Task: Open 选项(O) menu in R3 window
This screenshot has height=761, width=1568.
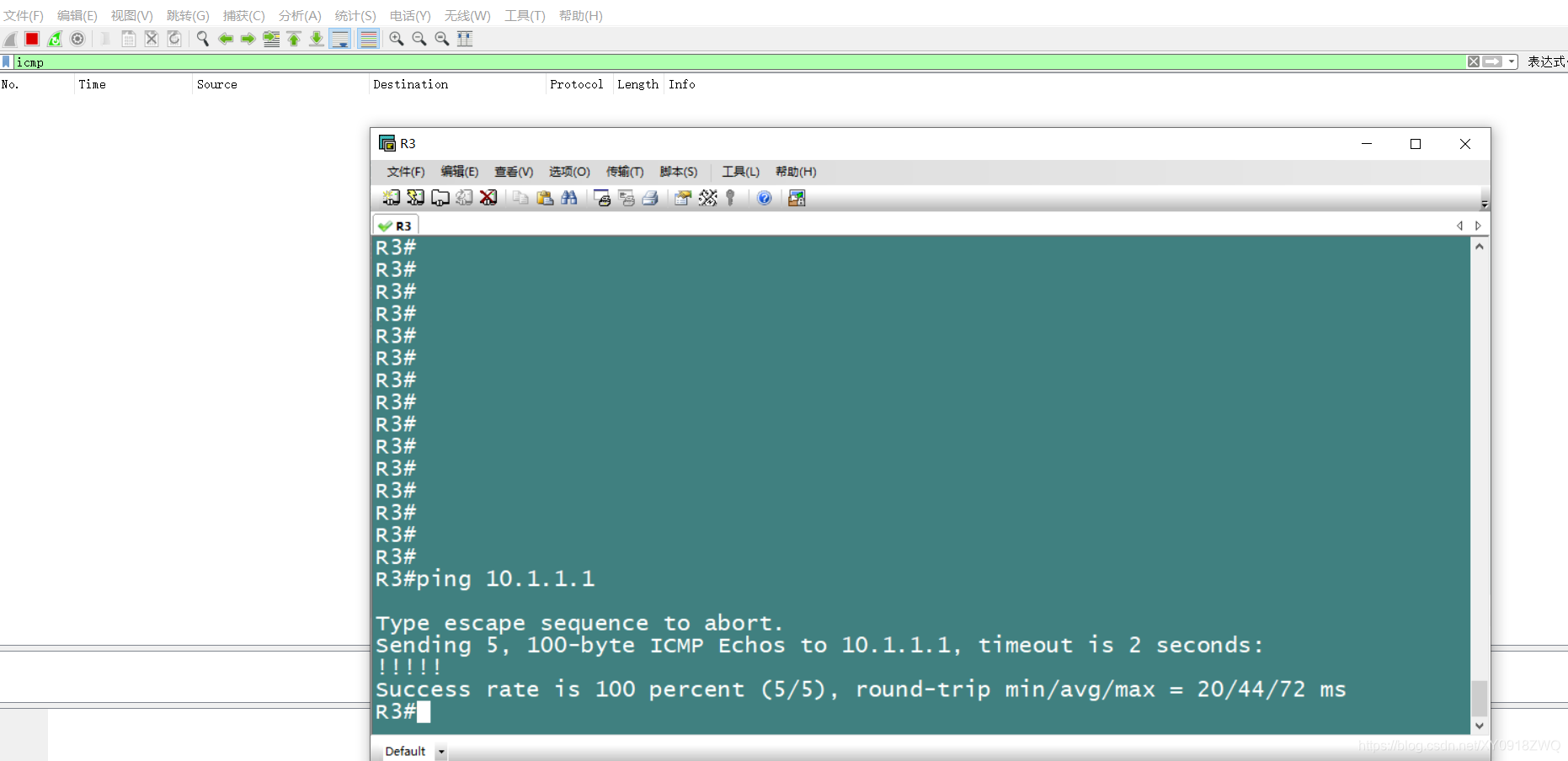Action: click(569, 172)
